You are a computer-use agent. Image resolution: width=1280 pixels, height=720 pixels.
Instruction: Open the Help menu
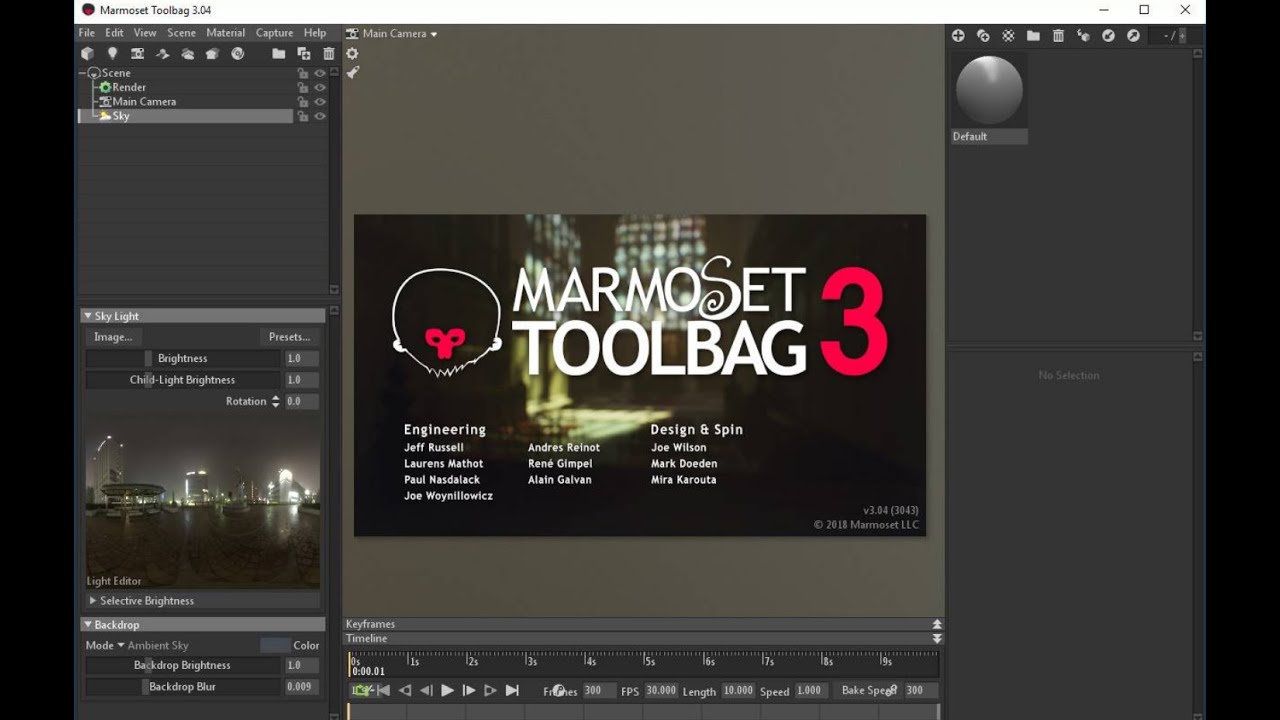point(315,33)
